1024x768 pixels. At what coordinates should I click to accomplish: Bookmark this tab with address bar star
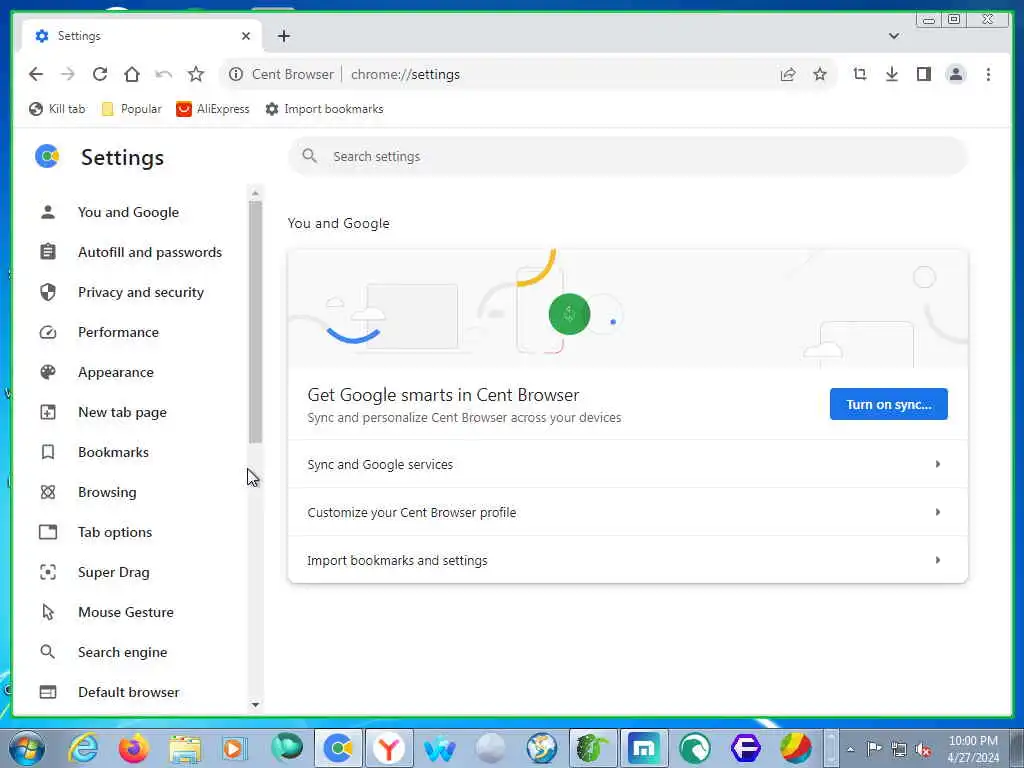[x=820, y=74]
